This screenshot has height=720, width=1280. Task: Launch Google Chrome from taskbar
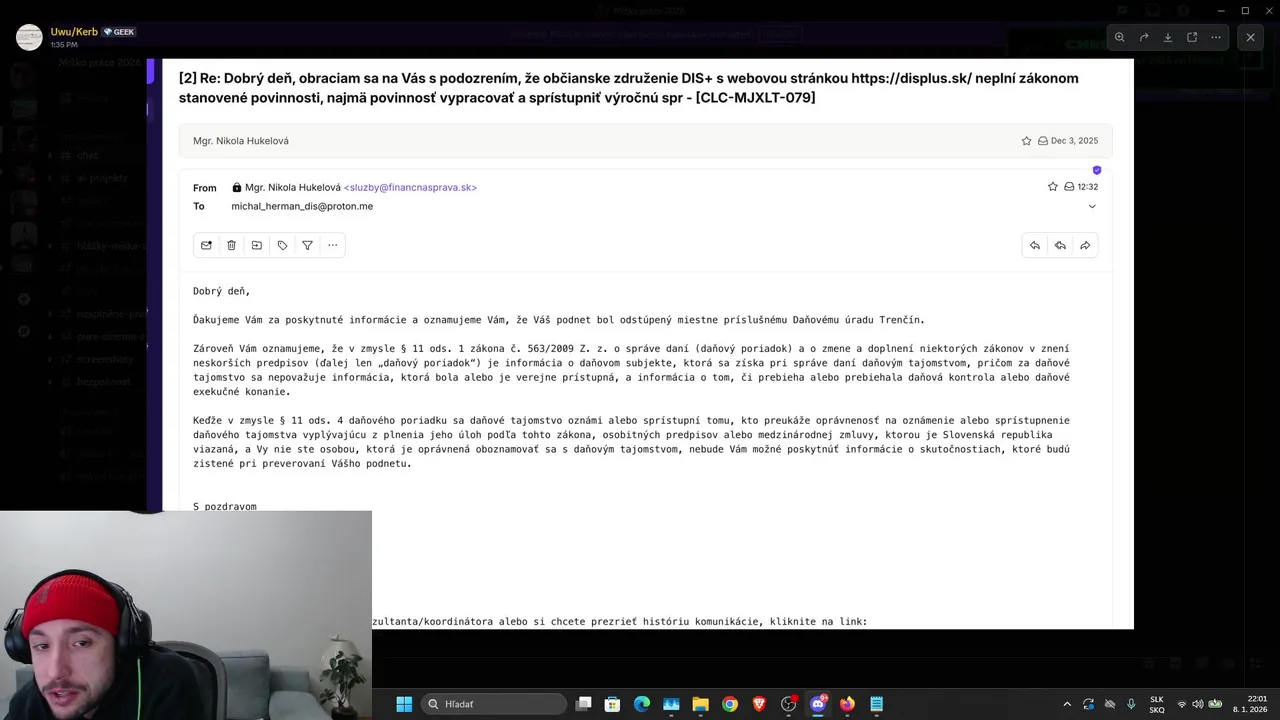coord(730,704)
